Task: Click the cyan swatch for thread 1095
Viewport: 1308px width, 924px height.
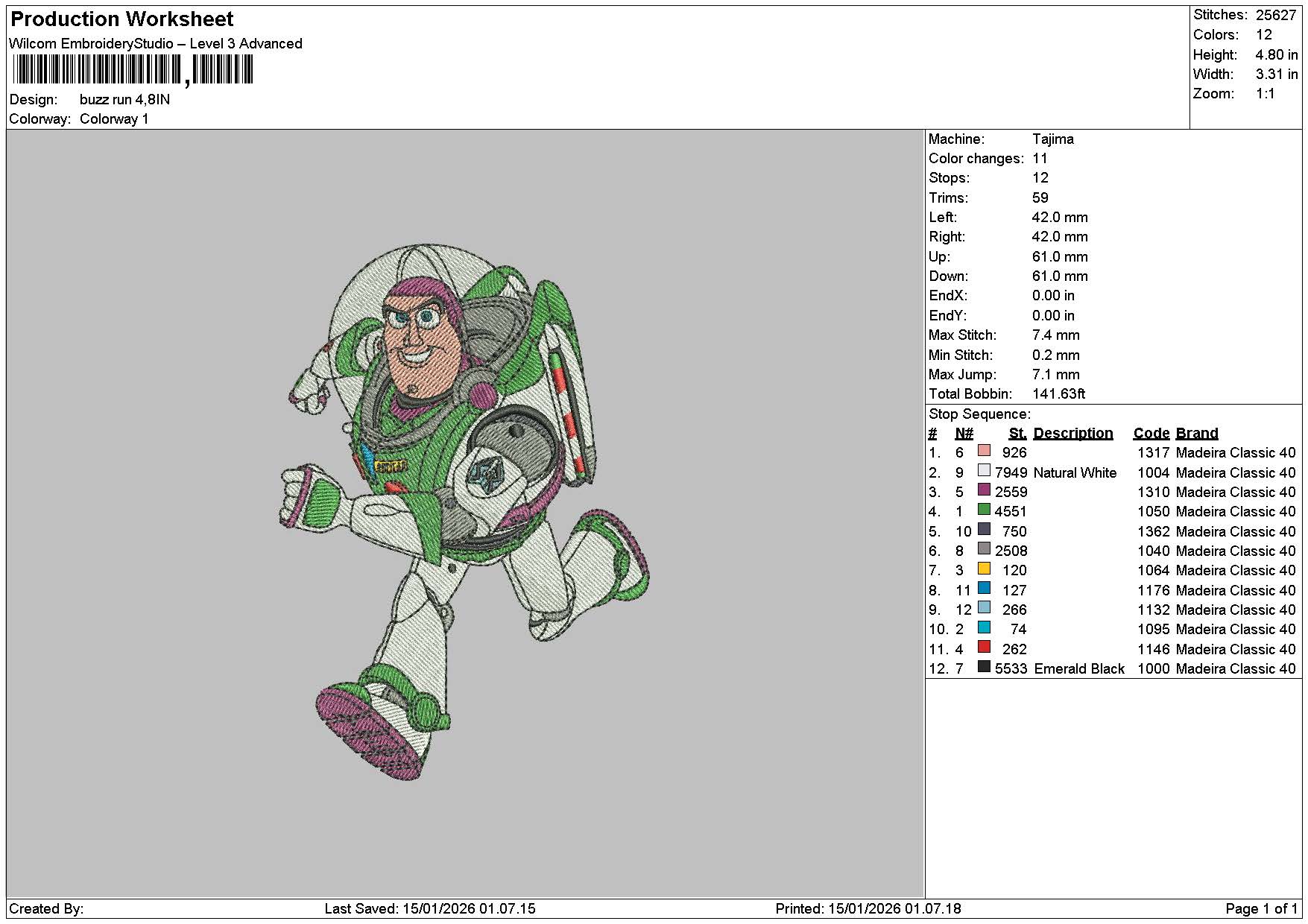Action: click(984, 627)
